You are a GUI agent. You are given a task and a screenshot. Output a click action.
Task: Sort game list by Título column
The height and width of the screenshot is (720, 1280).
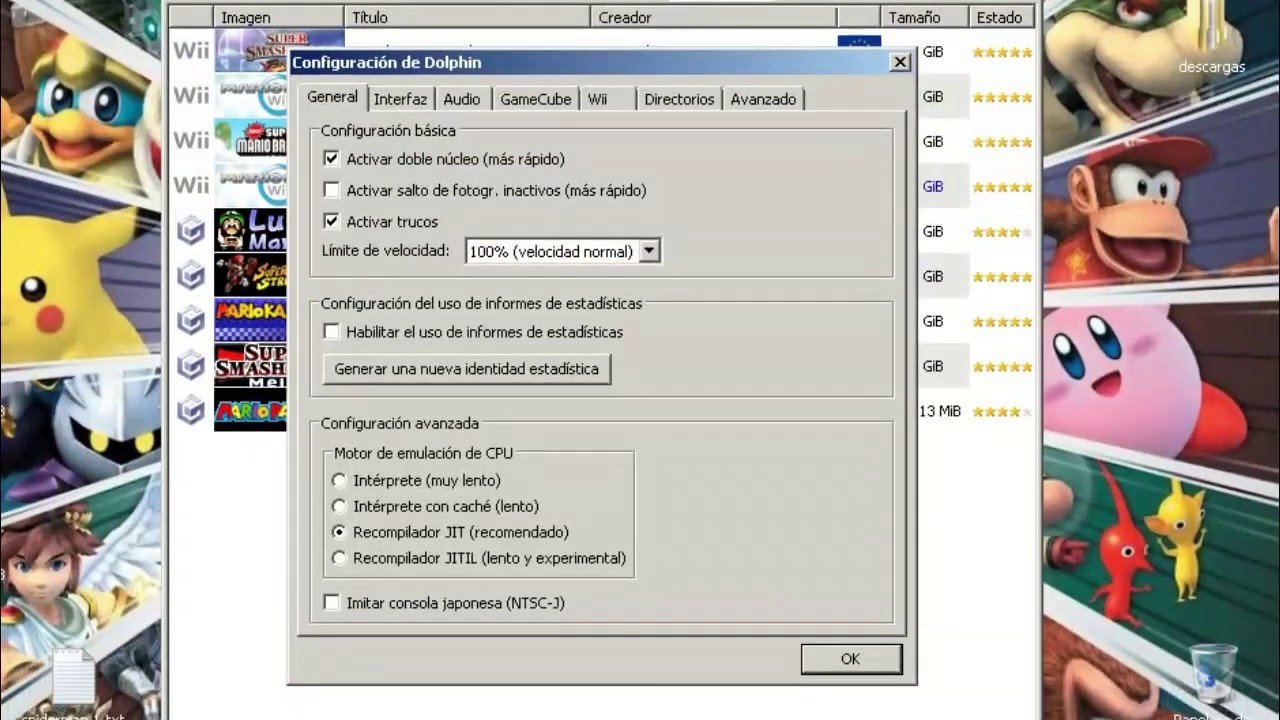467,17
